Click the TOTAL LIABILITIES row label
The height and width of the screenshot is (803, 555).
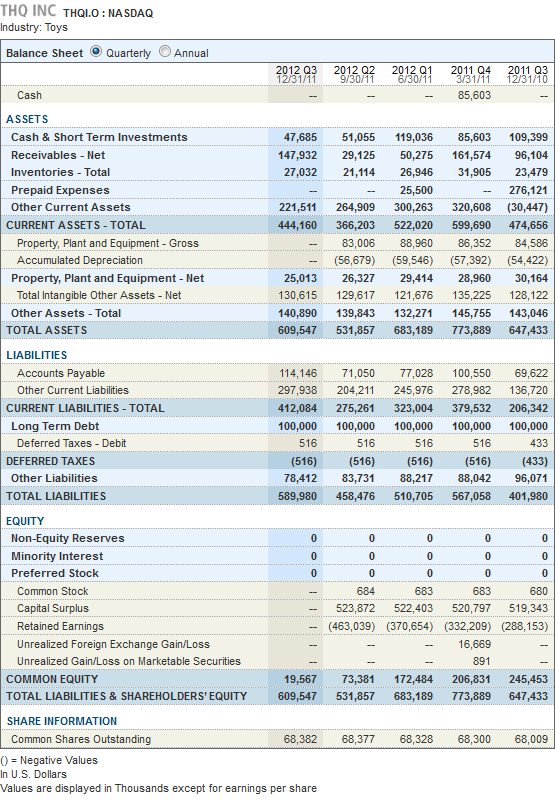56,496
